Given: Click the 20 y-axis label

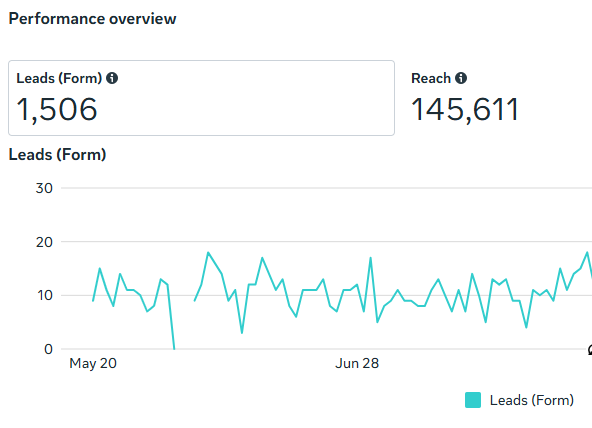Looking at the screenshot, I should [44, 242].
